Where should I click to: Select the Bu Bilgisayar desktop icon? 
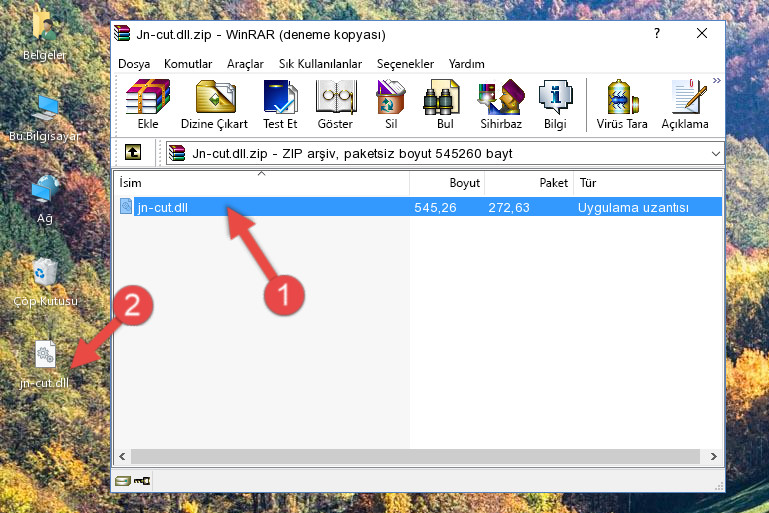(x=44, y=118)
